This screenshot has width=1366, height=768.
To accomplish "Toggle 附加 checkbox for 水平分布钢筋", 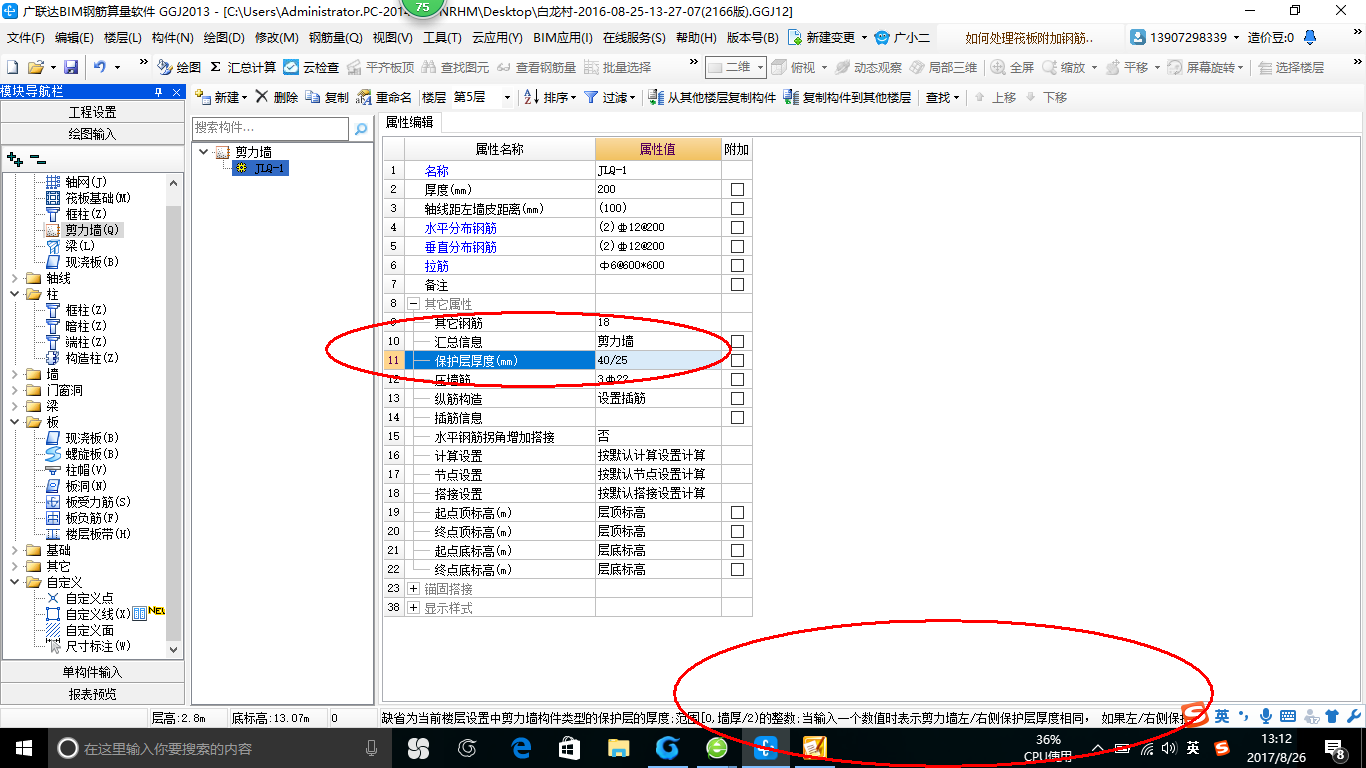I will pos(737,227).
